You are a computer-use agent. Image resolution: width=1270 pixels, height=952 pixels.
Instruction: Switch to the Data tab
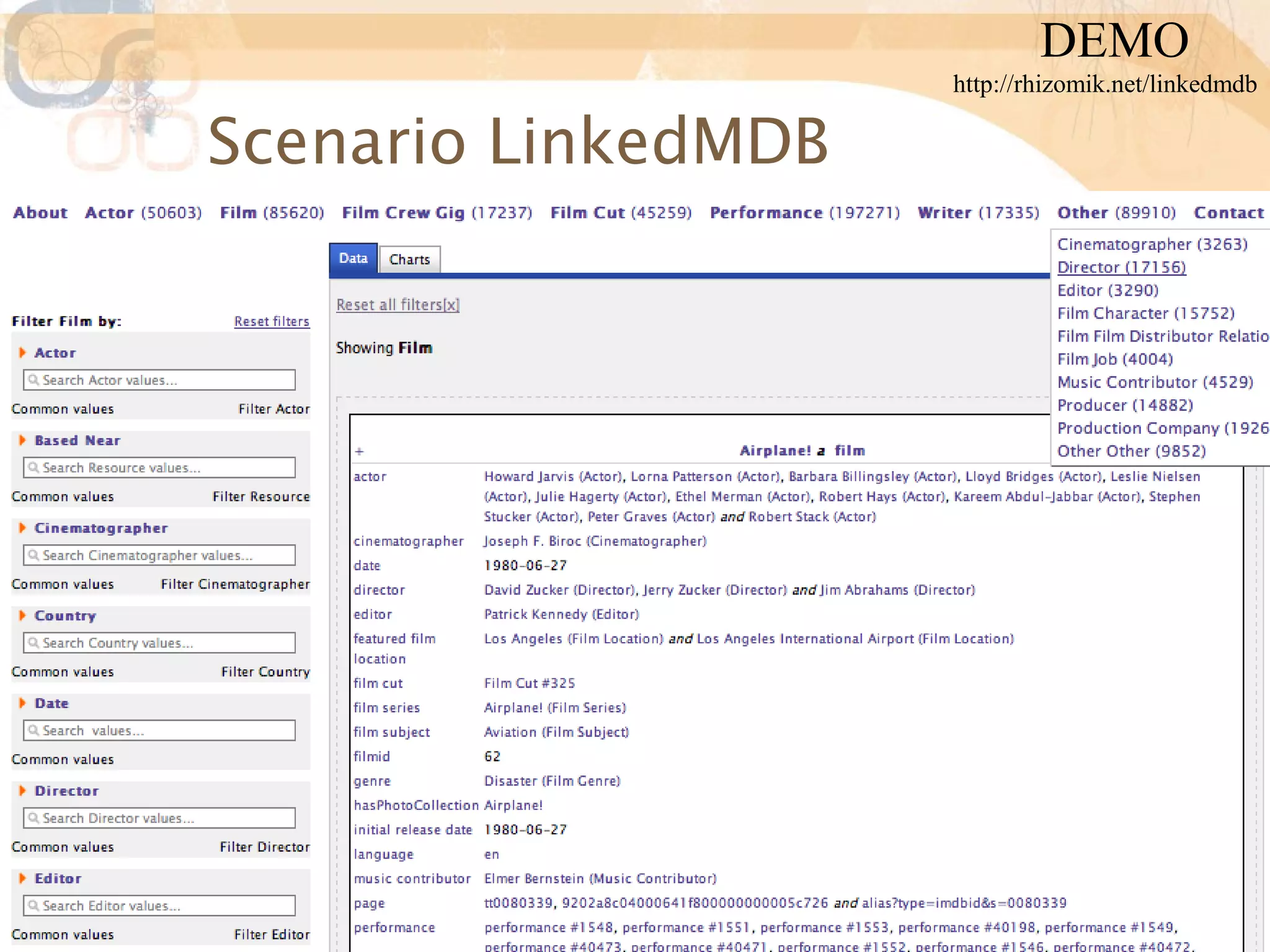[x=353, y=258]
